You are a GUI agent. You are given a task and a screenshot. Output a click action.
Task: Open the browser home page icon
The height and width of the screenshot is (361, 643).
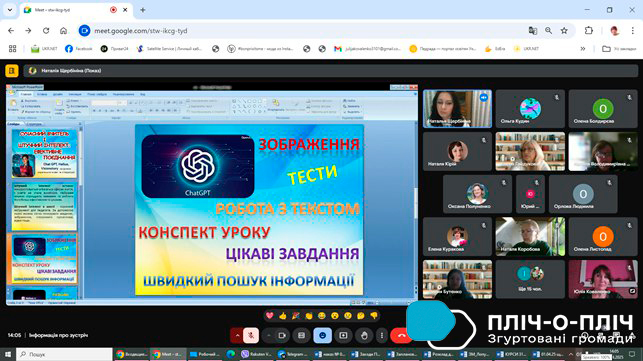63,31
